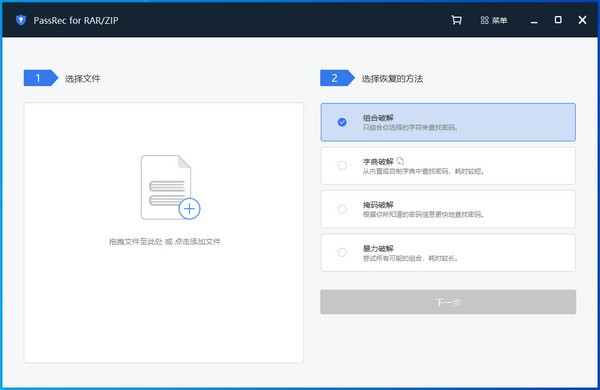The height and width of the screenshot is (390, 600).
Task: Click the 选择文件 step heading
Action: click(x=83, y=78)
